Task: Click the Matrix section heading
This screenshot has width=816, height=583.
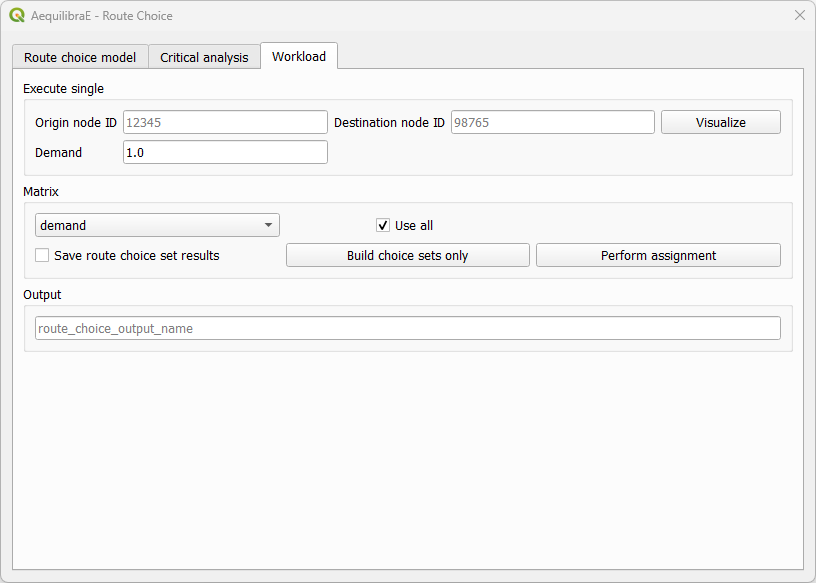Action: coord(41,191)
